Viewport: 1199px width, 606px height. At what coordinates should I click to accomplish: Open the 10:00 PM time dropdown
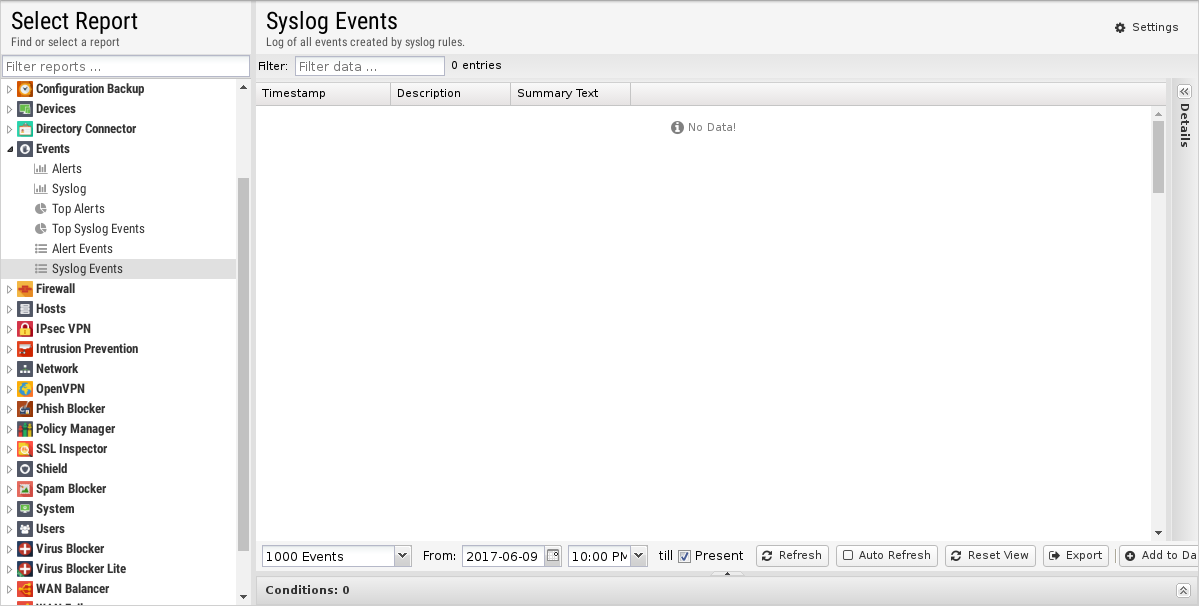click(x=639, y=556)
